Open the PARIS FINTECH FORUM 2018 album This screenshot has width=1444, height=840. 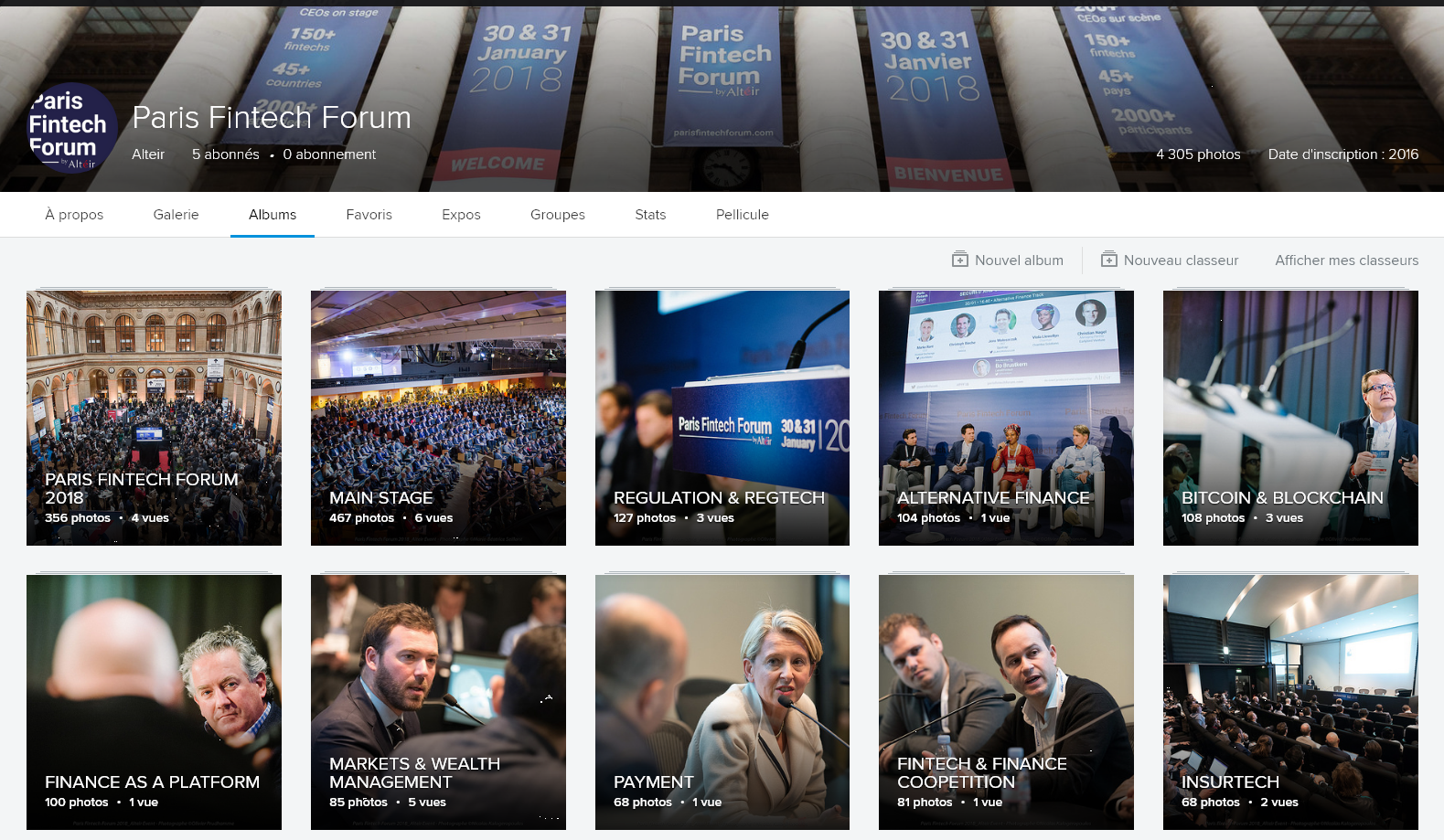tap(154, 418)
